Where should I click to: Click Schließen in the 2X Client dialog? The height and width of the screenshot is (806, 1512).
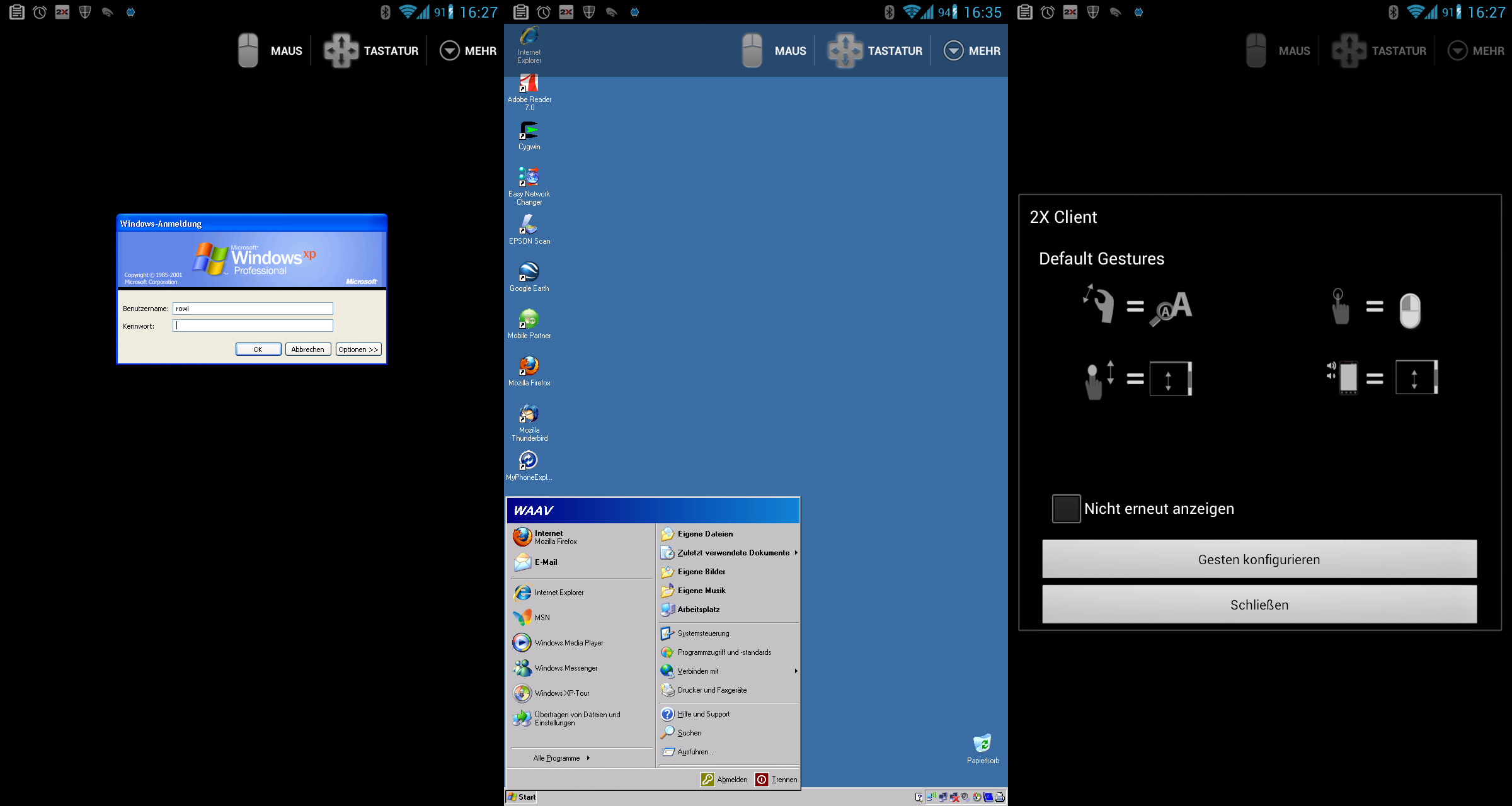click(x=1259, y=604)
